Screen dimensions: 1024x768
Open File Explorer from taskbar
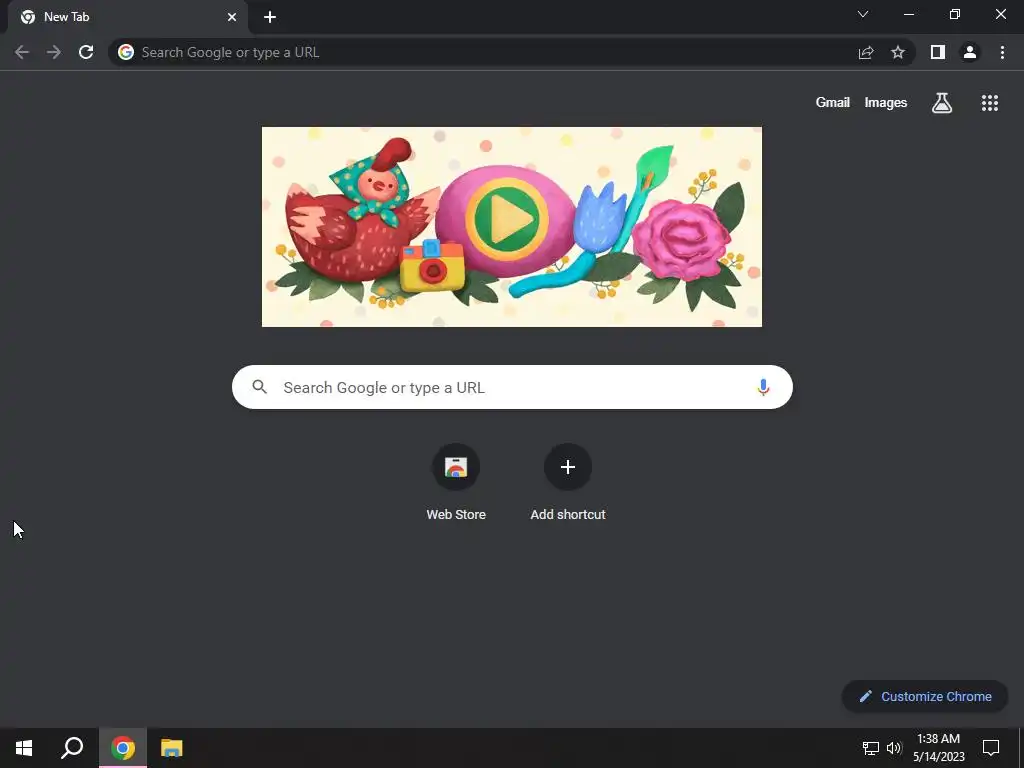[172, 748]
